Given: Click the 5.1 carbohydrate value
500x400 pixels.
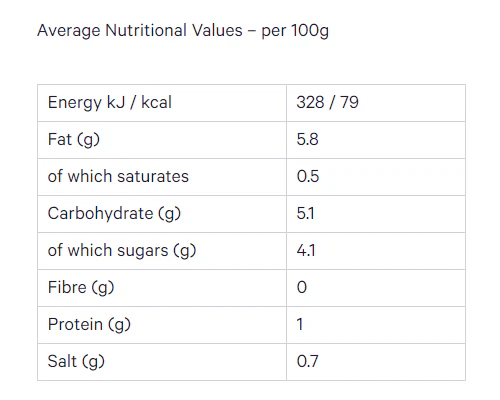Looking at the screenshot, I should pyautogui.click(x=306, y=213).
